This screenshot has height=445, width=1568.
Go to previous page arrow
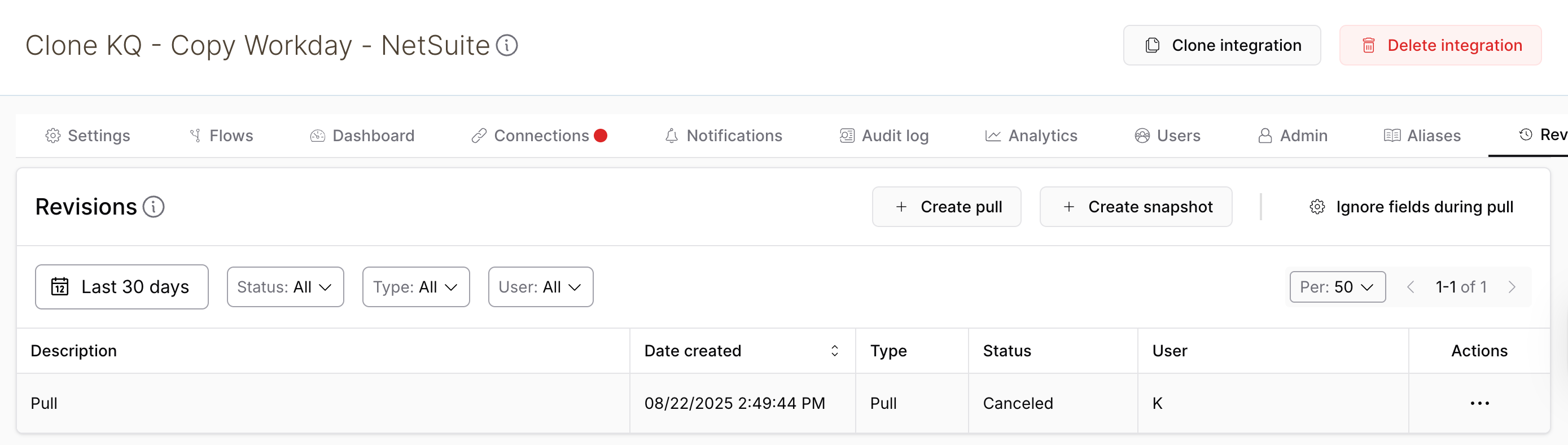pos(1411,287)
